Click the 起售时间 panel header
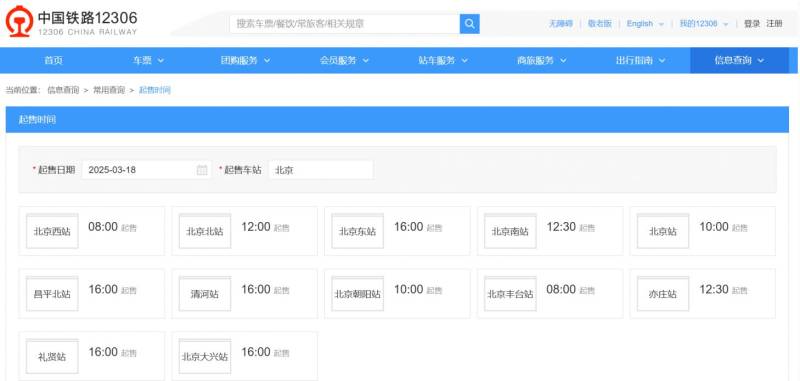This screenshot has width=800, height=381. click(397, 120)
